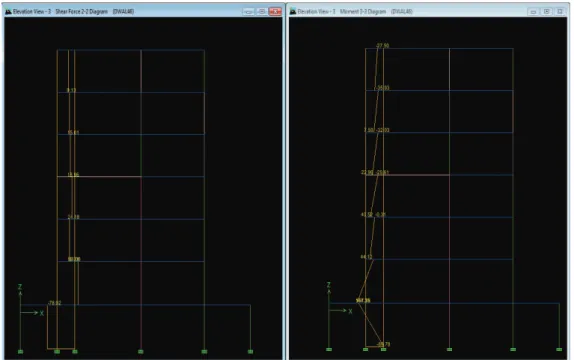This screenshot has height=360, width=574.
Task: Close the Moment Diagram window
Action: (x=560, y=12)
